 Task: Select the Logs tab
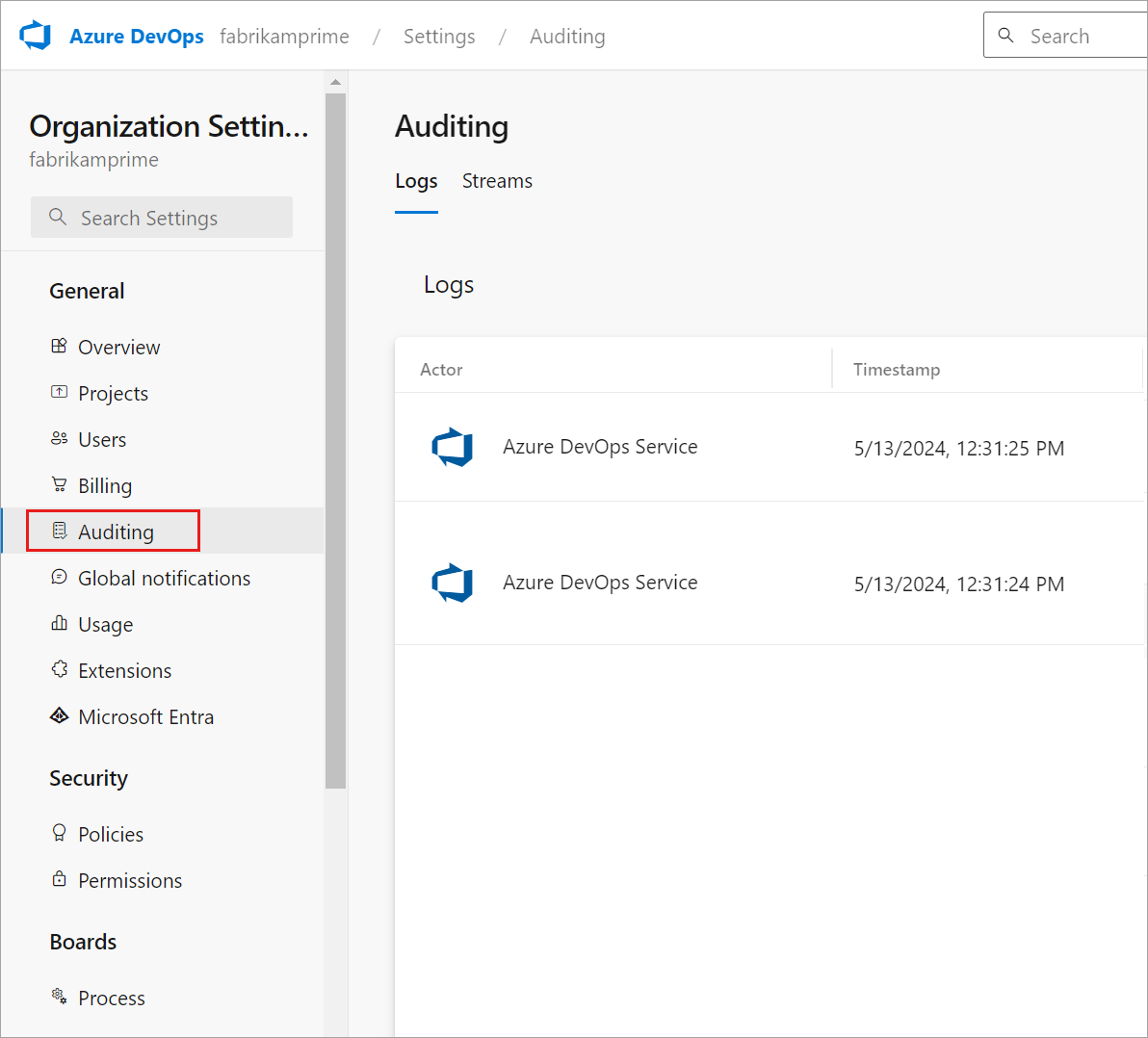[x=416, y=181]
